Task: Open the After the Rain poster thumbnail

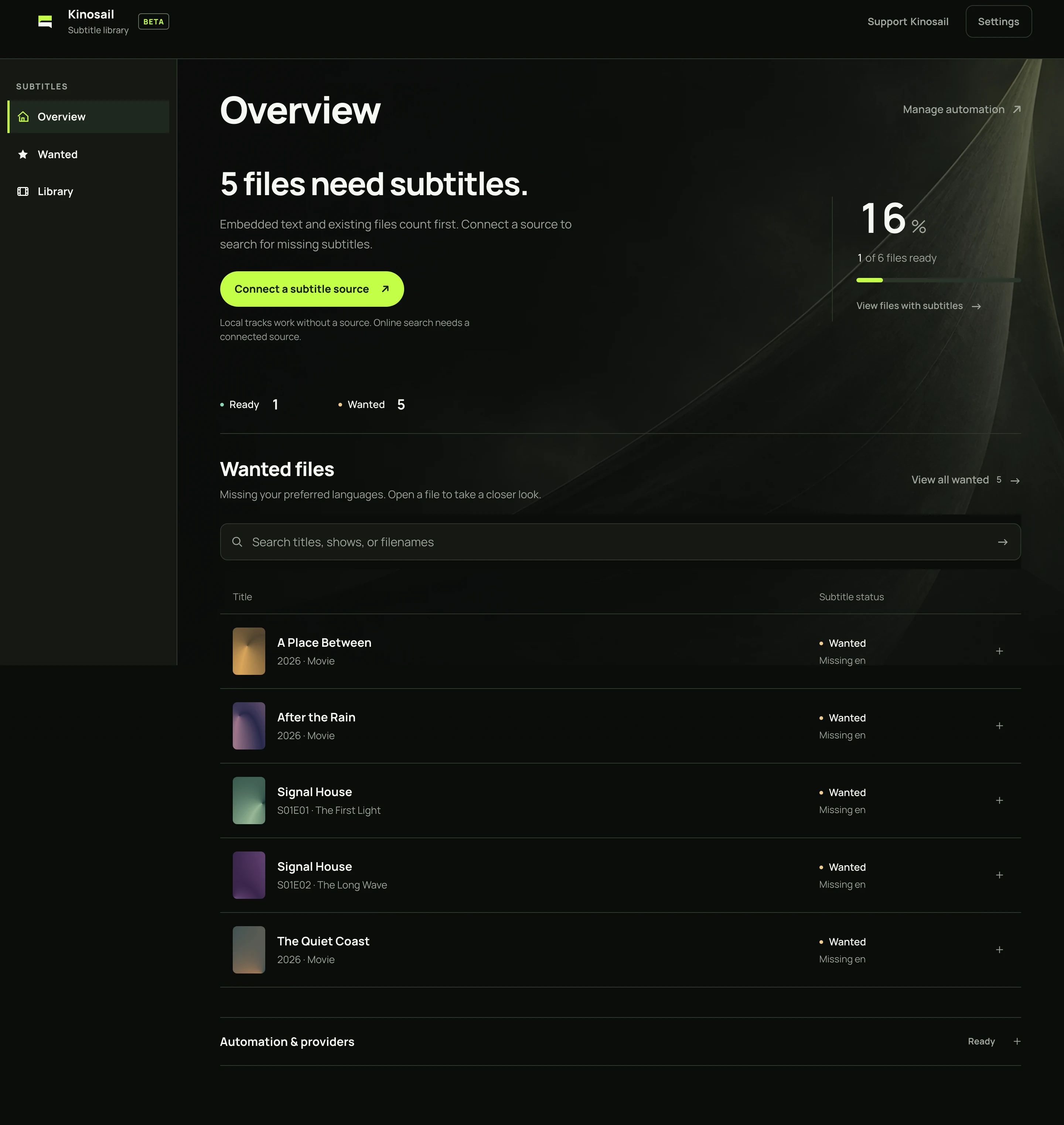Action: click(249, 725)
